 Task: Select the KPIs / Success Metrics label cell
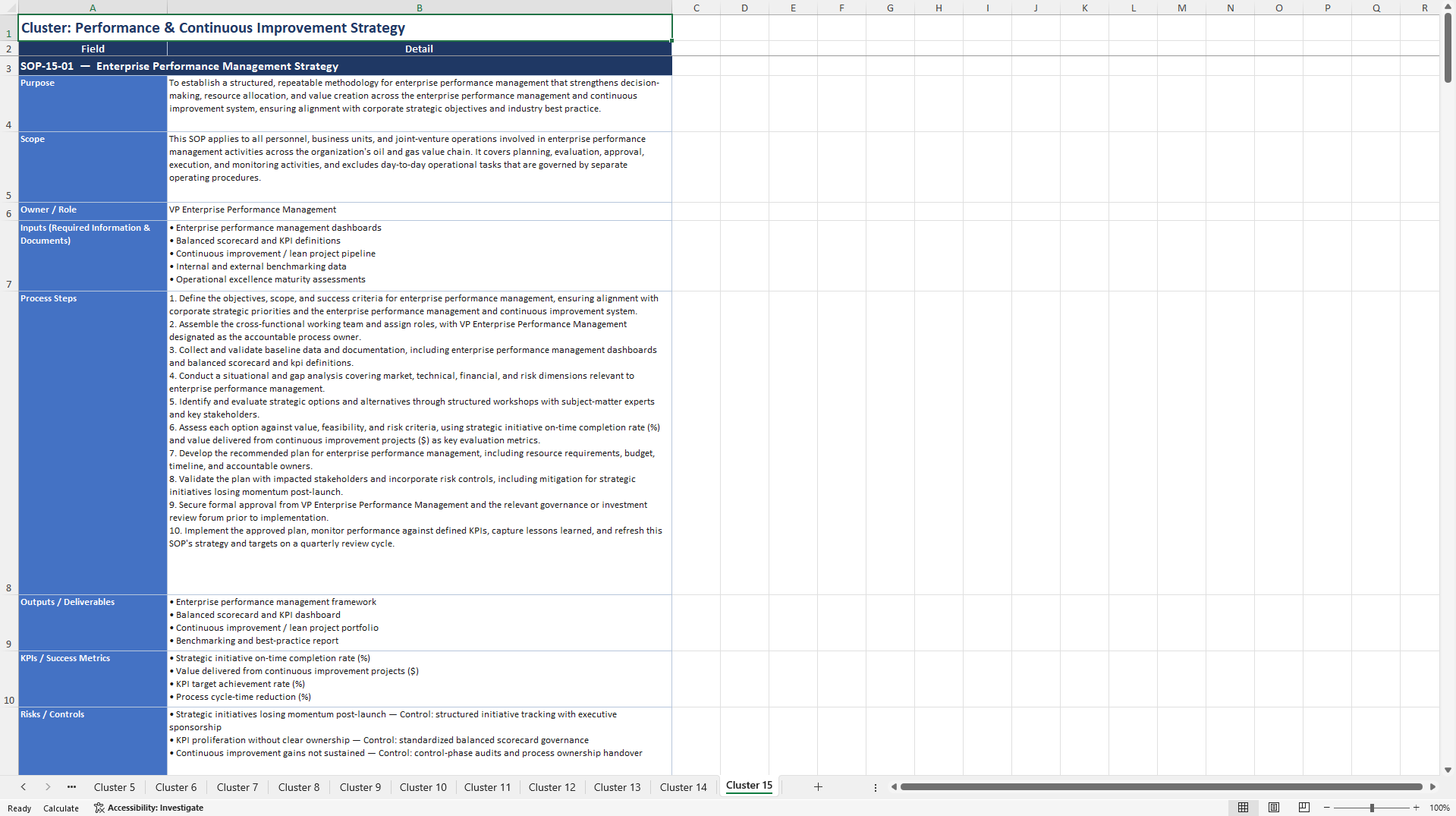click(93, 679)
